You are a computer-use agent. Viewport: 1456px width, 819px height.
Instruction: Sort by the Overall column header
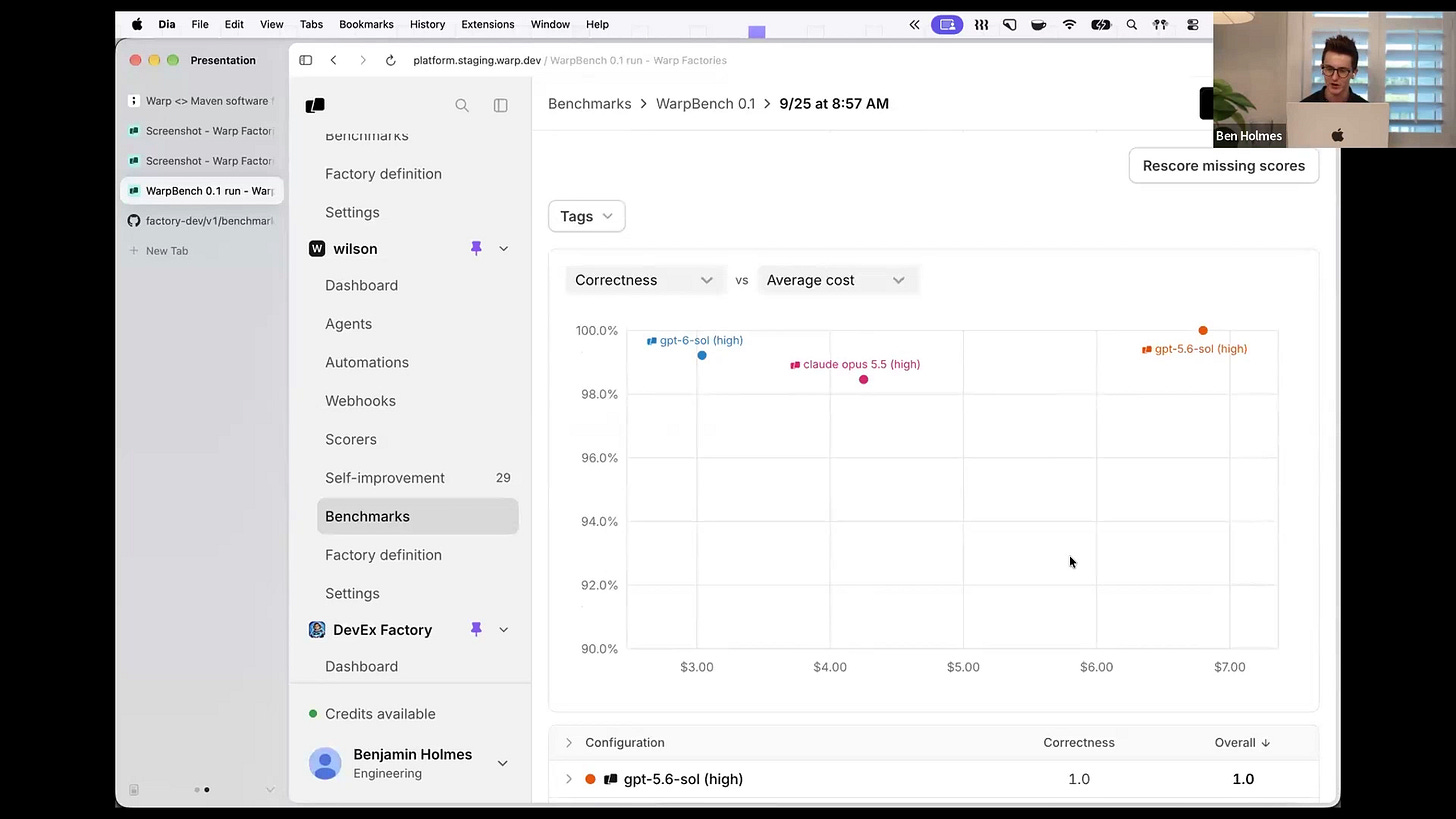[1242, 743]
